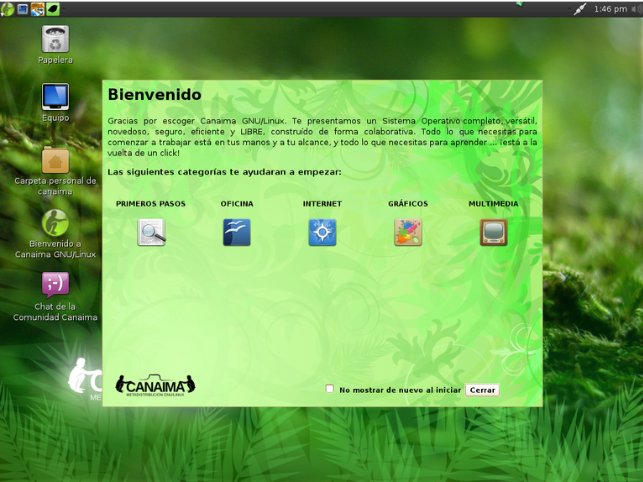Click the PRIMEROS PASOS label

click(x=151, y=204)
